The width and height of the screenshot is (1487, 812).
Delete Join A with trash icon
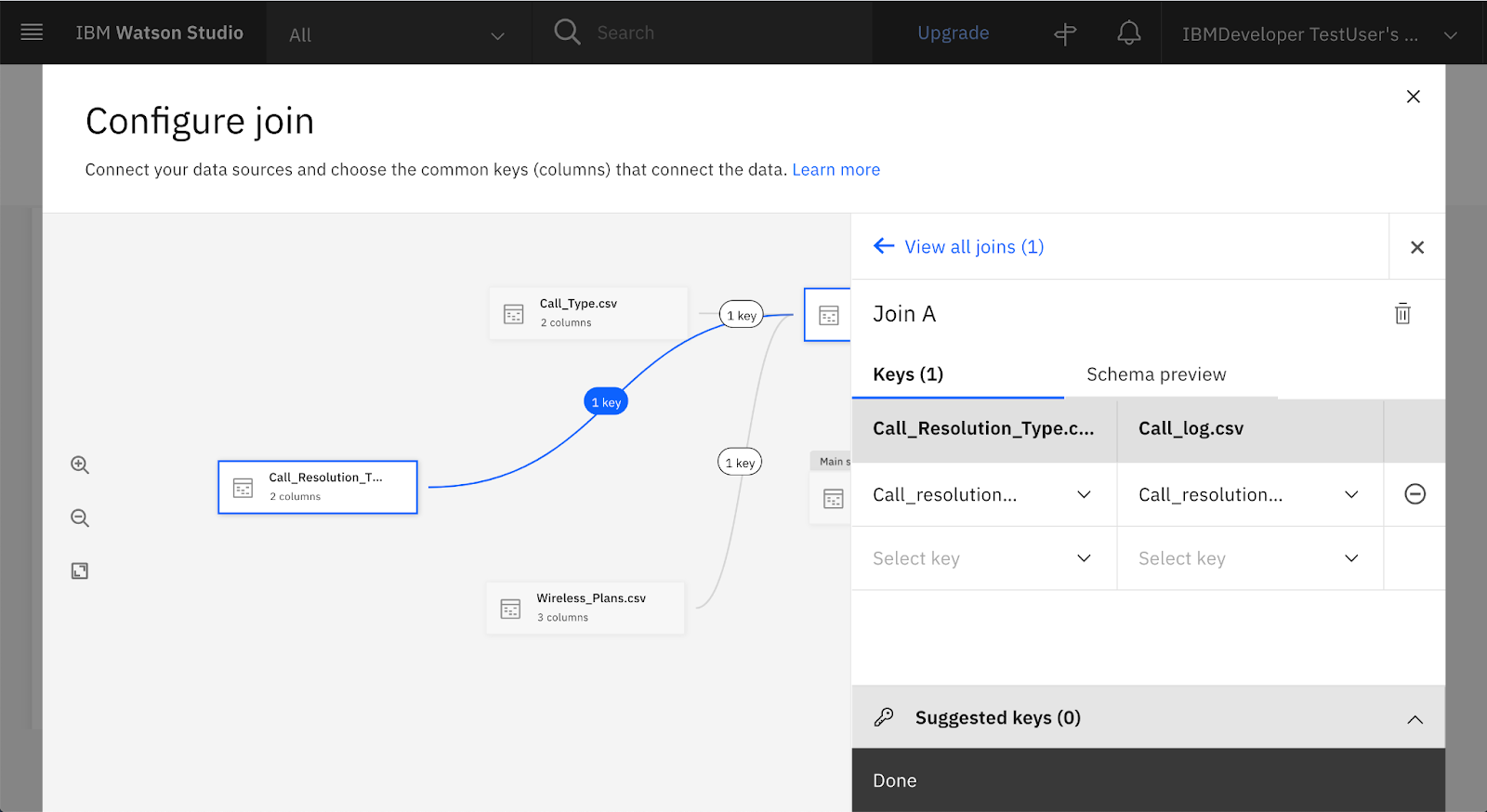point(1402,314)
